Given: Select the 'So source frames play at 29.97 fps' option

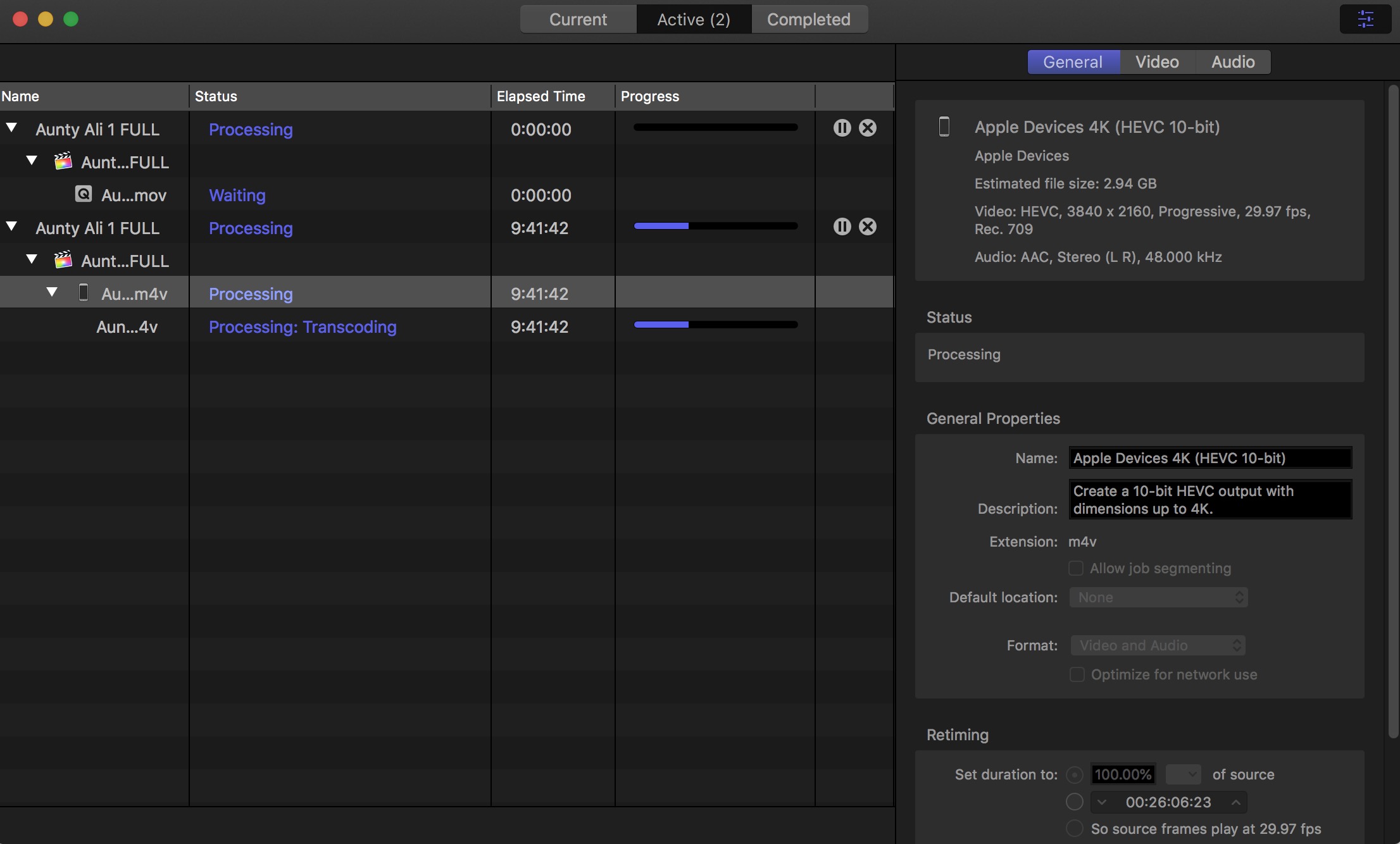Looking at the screenshot, I should 1075,828.
